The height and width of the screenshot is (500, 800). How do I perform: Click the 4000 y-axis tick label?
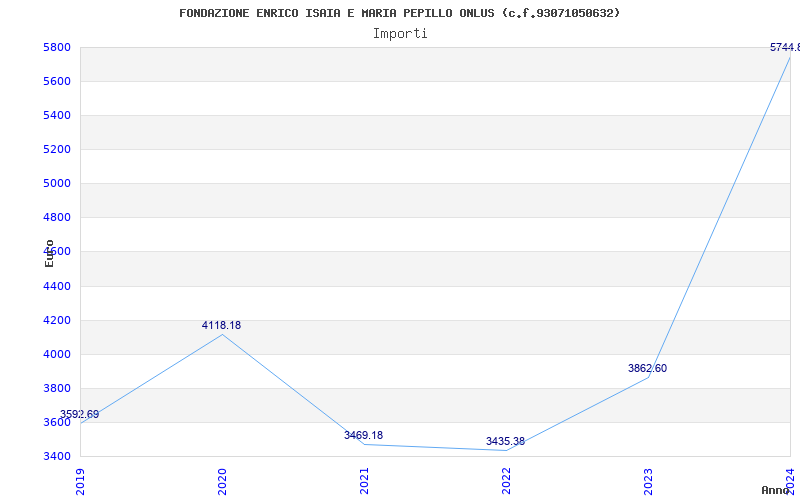pyautogui.click(x=57, y=354)
